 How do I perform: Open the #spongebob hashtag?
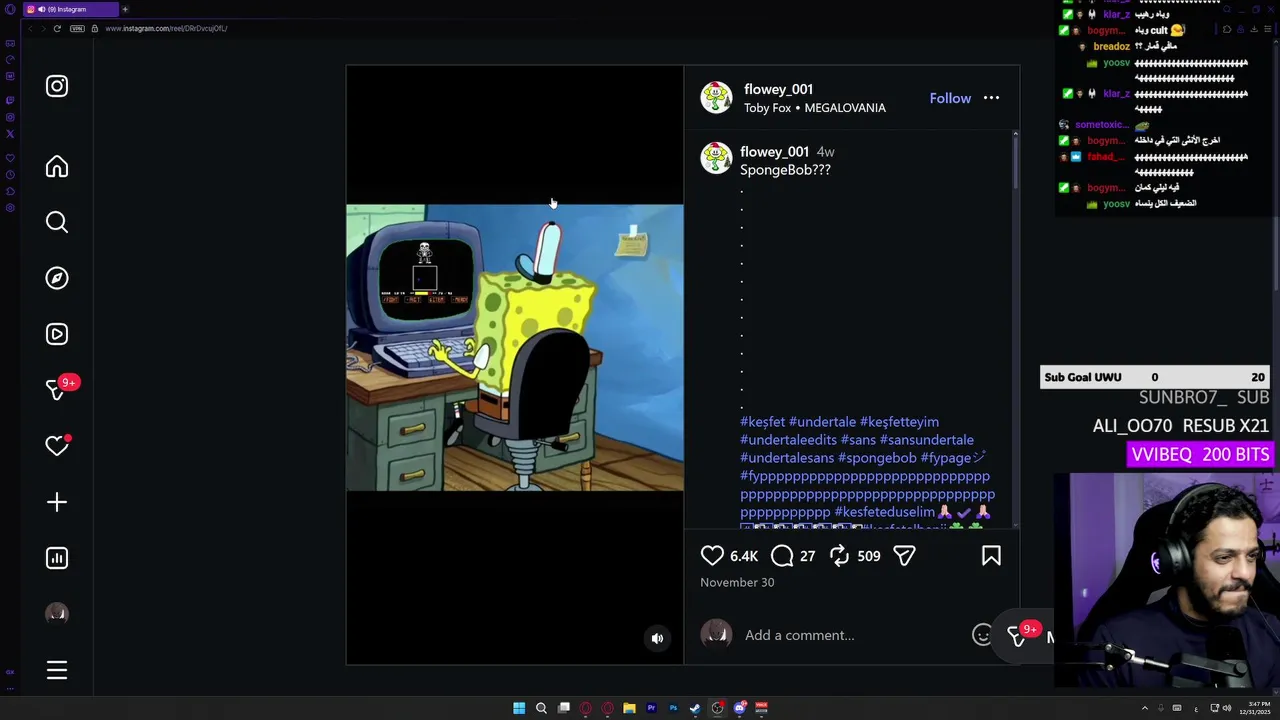tap(877, 458)
